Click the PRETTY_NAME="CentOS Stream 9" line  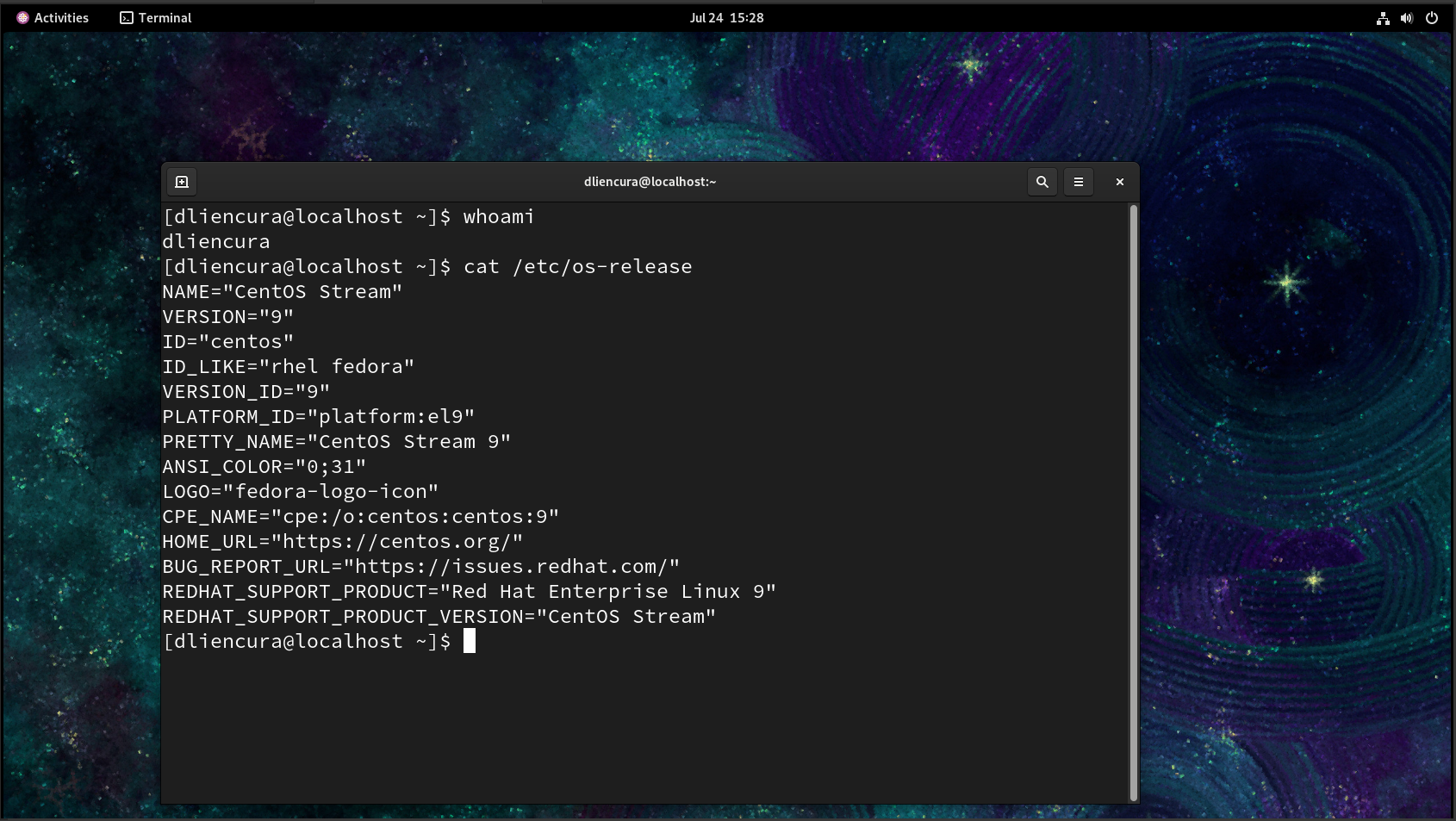pyautogui.click(x=337, y=442)
